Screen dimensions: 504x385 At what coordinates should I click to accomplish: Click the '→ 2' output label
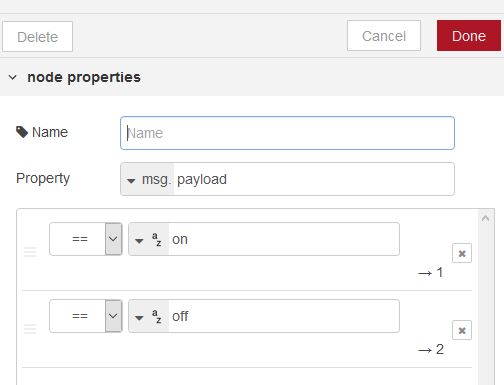tap(431, 349)
